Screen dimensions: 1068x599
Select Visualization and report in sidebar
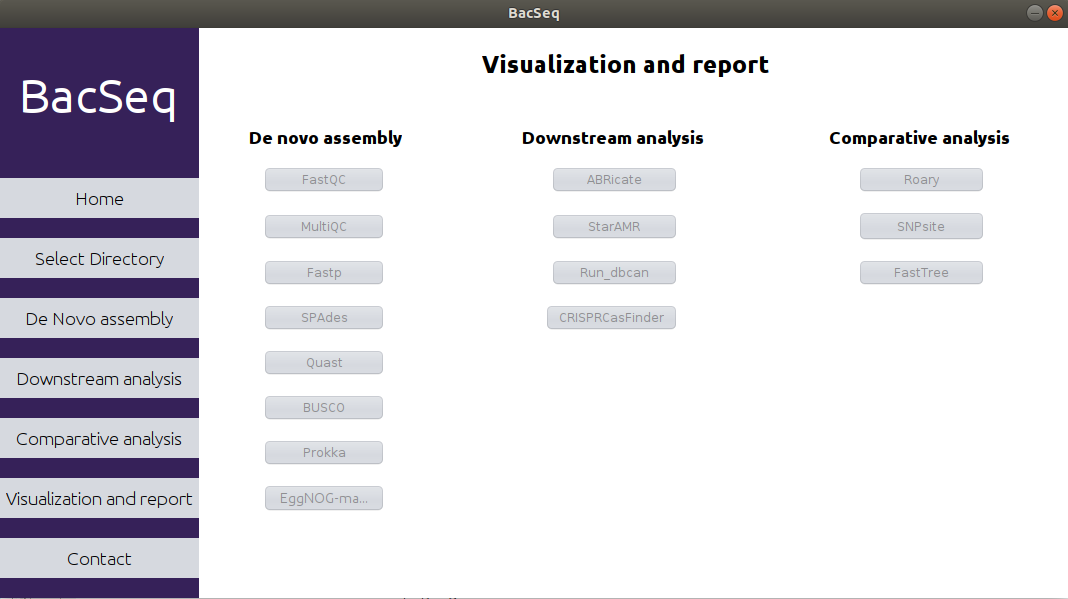(99, 498)
